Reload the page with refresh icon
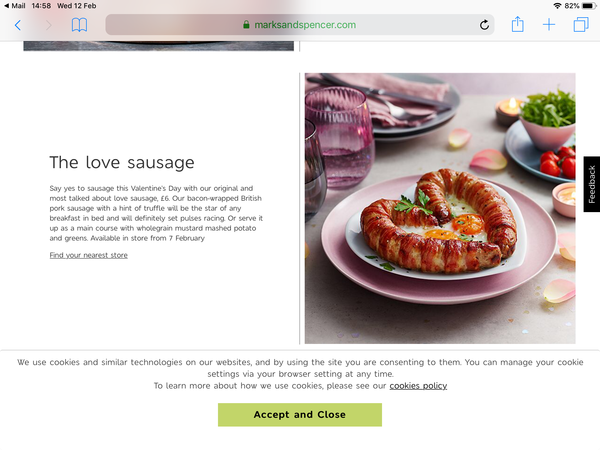 484,25
